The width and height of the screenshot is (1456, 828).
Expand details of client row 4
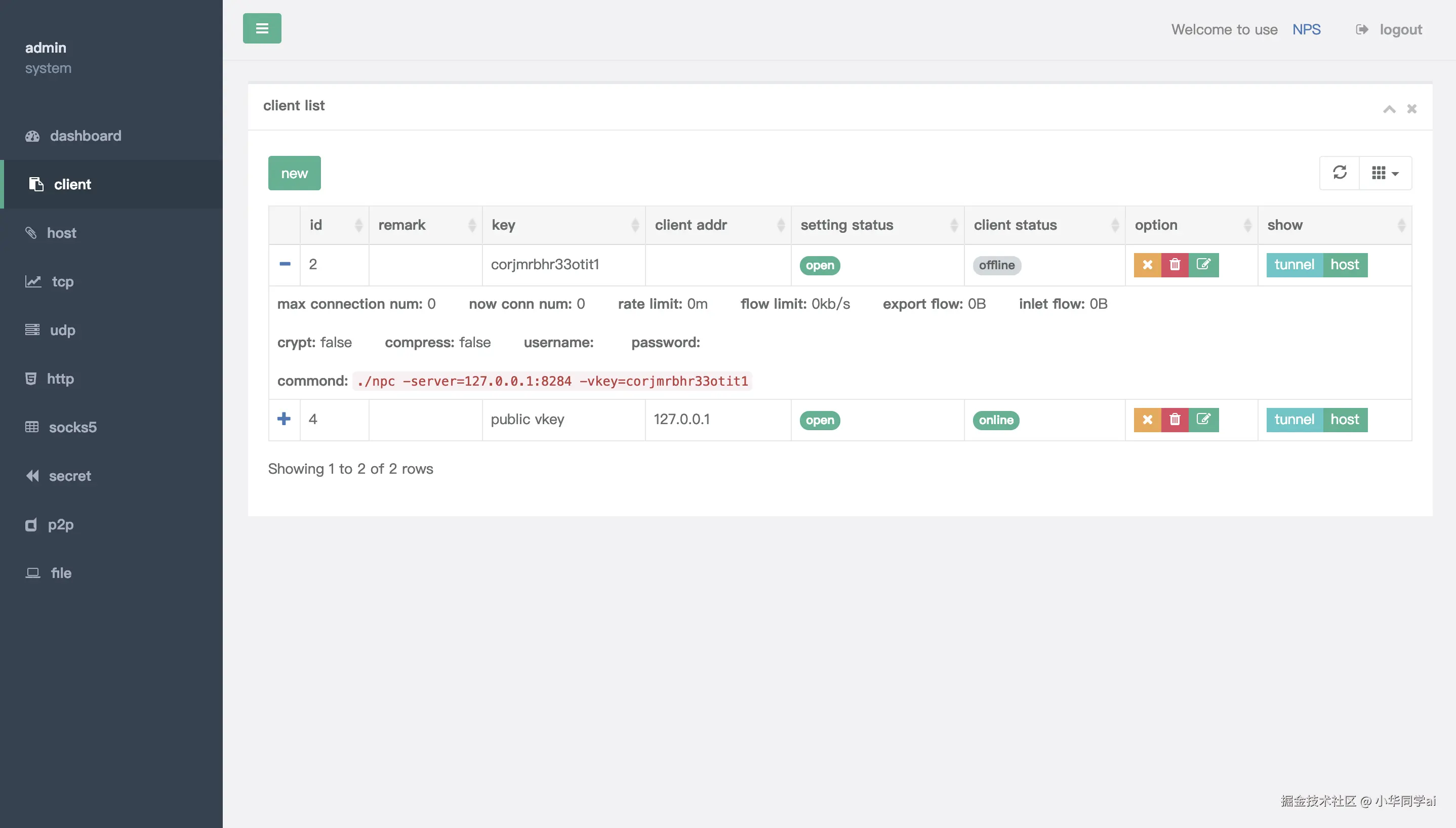tap(284, 419)
